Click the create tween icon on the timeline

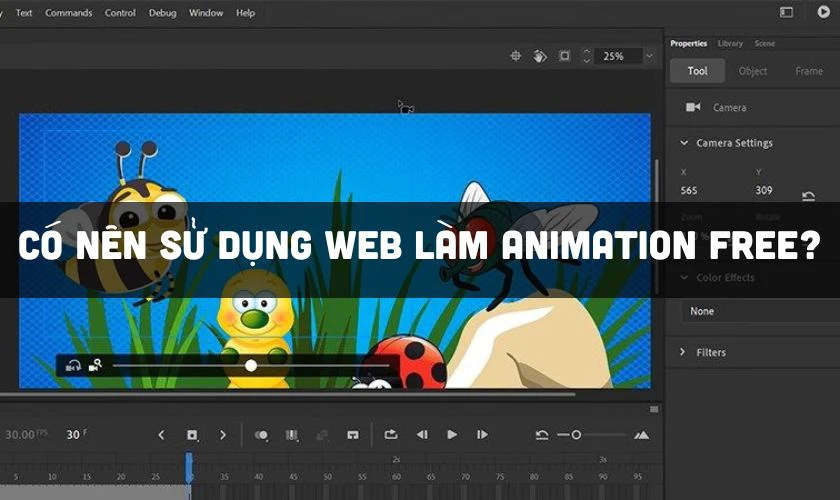tap(322, 435)
